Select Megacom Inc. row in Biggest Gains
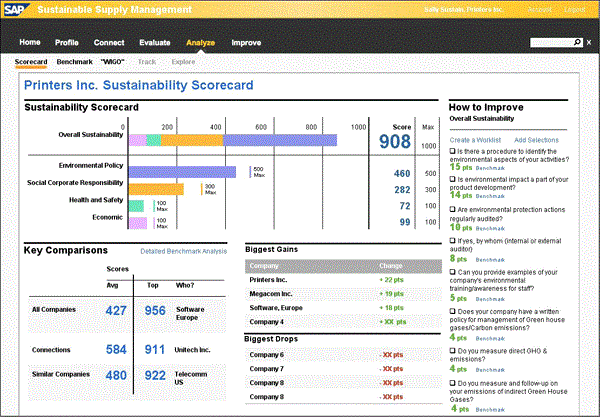The width and height of the screenshot is (600, 417). pyautogui.click(x=343, y=294)
